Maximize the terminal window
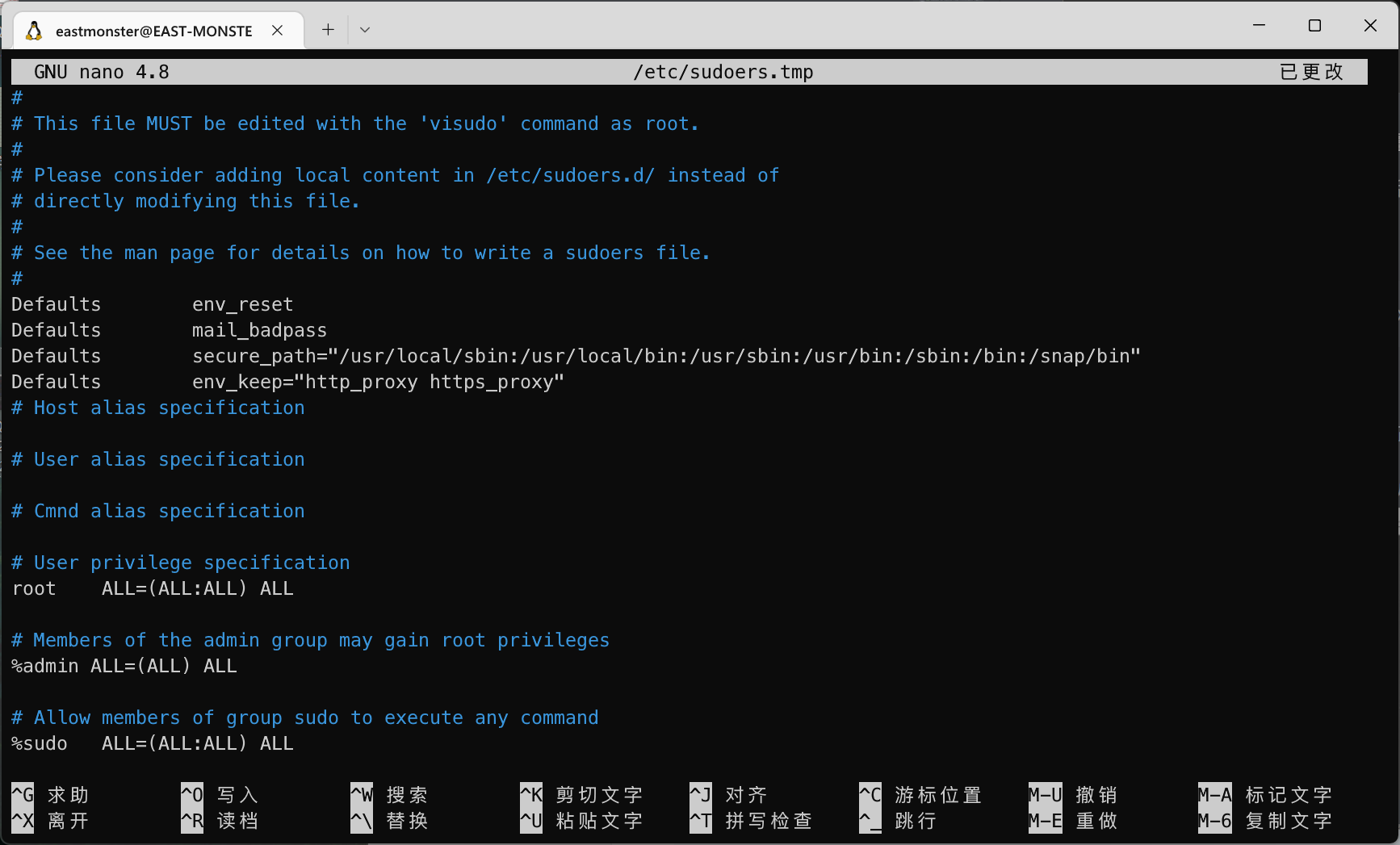 tap(1314, 26)
